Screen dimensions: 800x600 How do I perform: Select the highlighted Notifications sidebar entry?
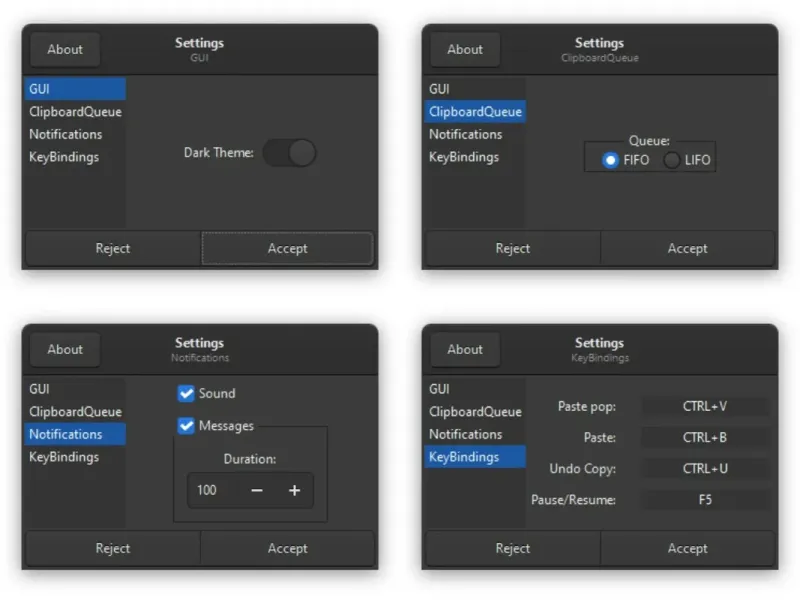pyautogui.click(x=75, y=434)
